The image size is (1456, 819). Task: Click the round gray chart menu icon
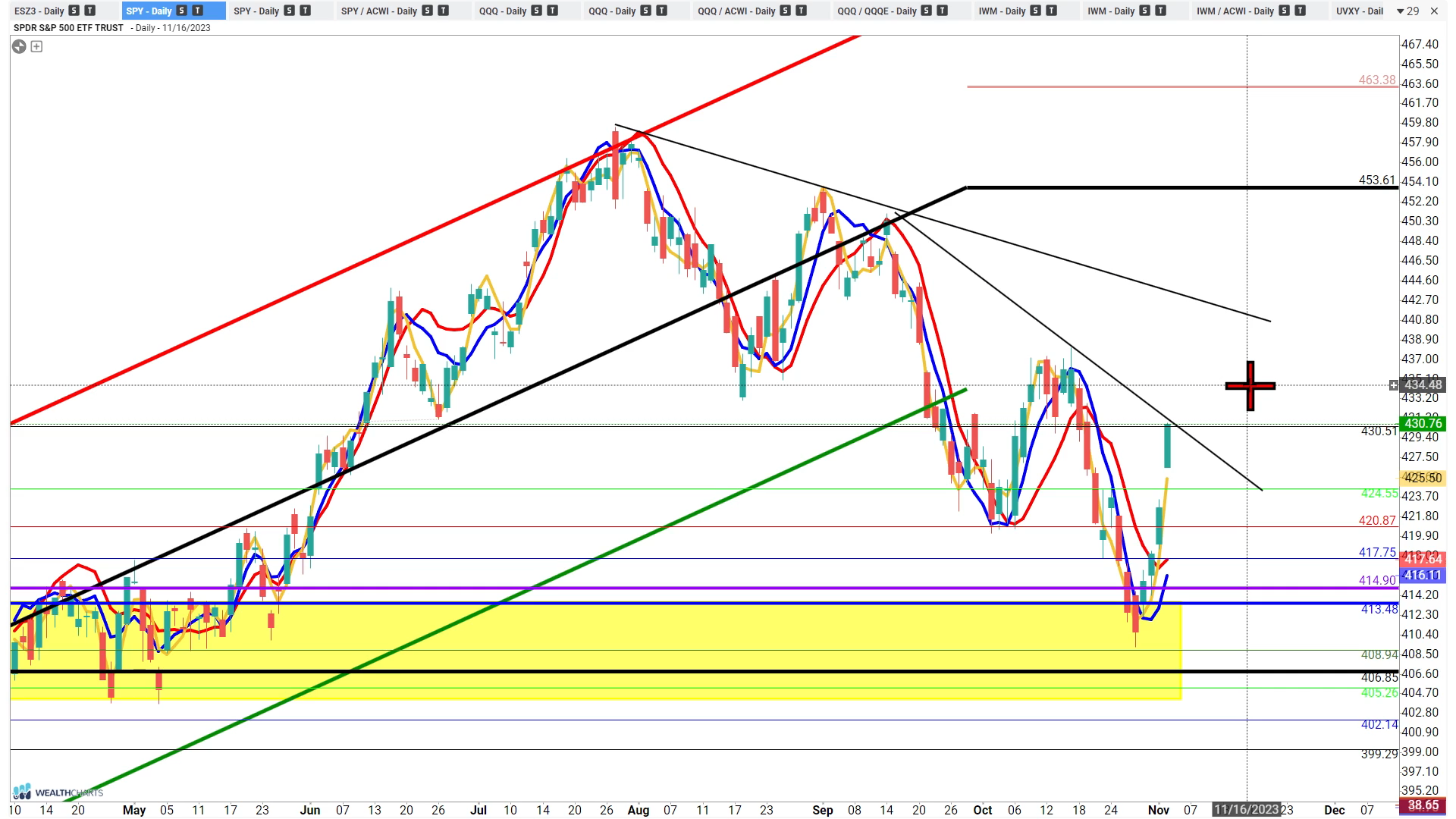pyautogui.click(x=19, y=46)
